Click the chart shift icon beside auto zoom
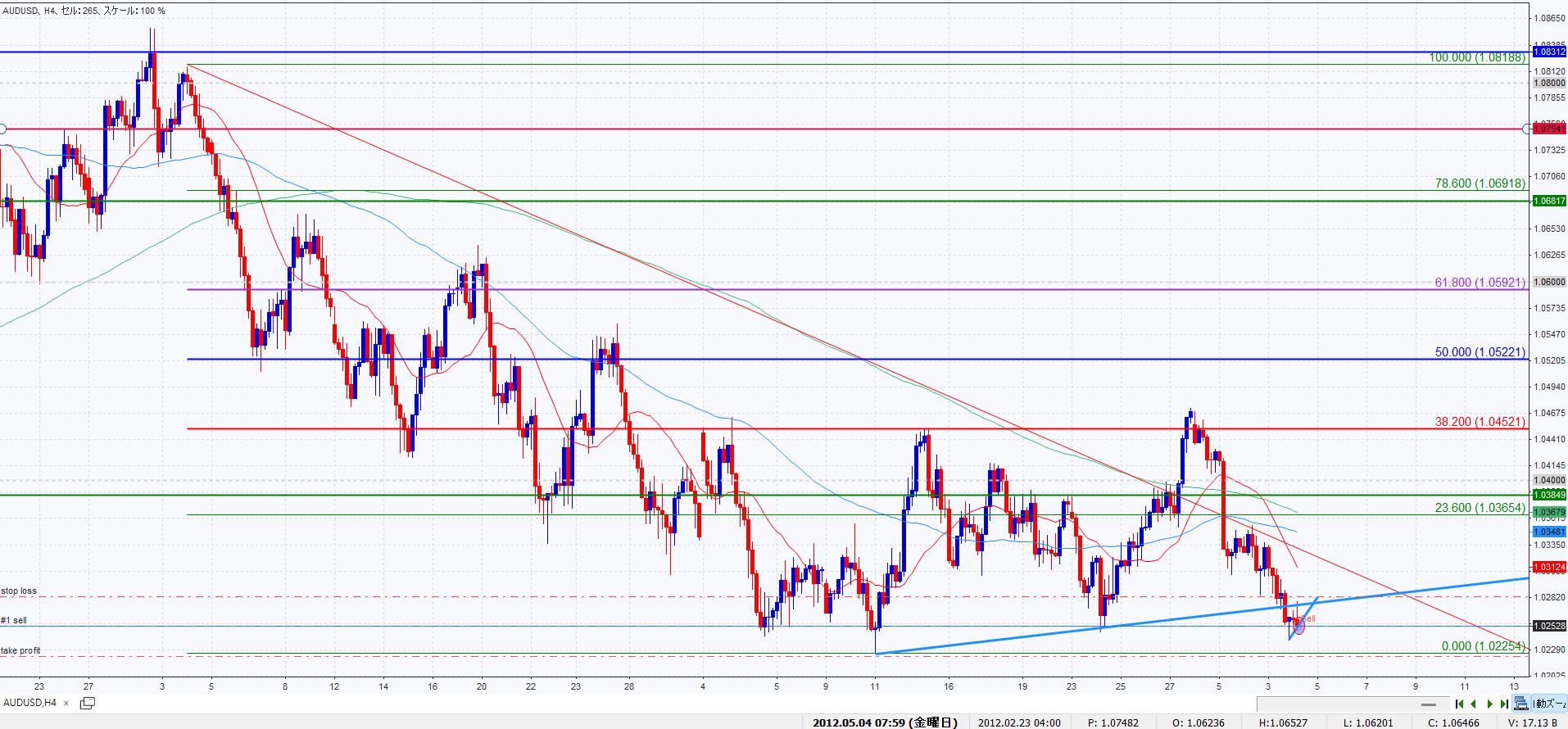The height and width of the screenshot is (729, 1568). [1521, 704]
